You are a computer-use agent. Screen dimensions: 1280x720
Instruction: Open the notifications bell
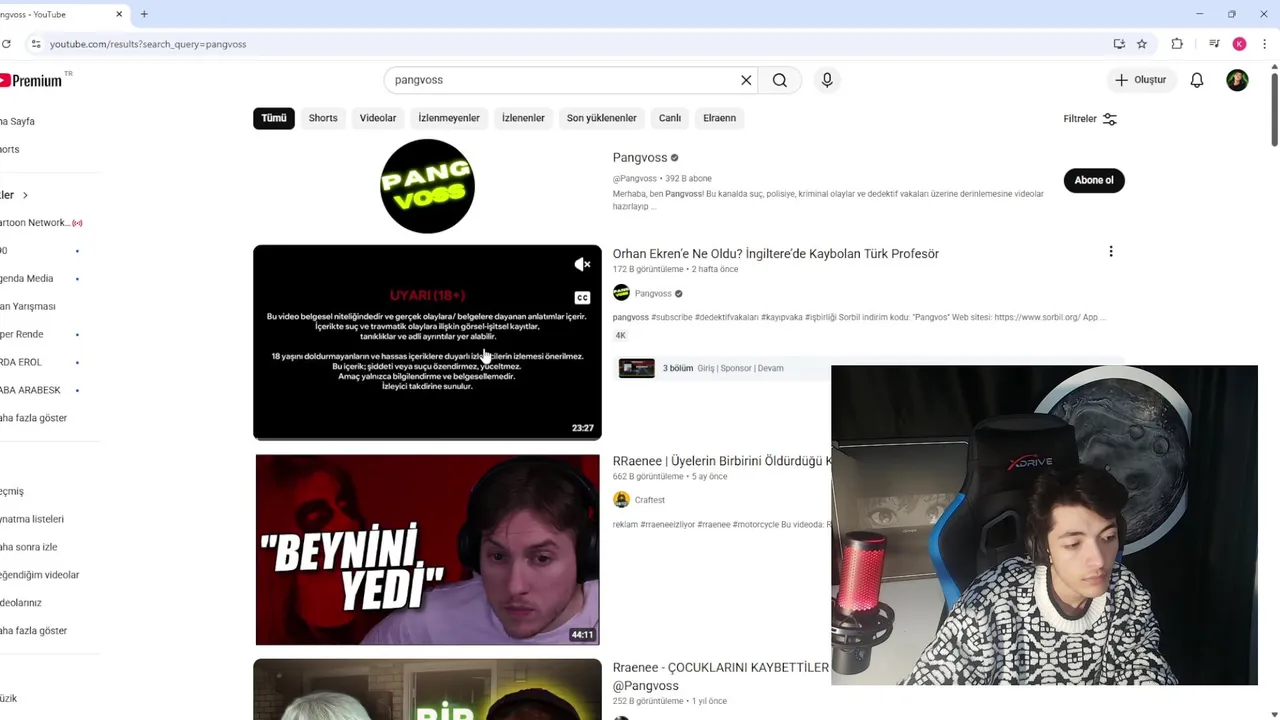1197,80
